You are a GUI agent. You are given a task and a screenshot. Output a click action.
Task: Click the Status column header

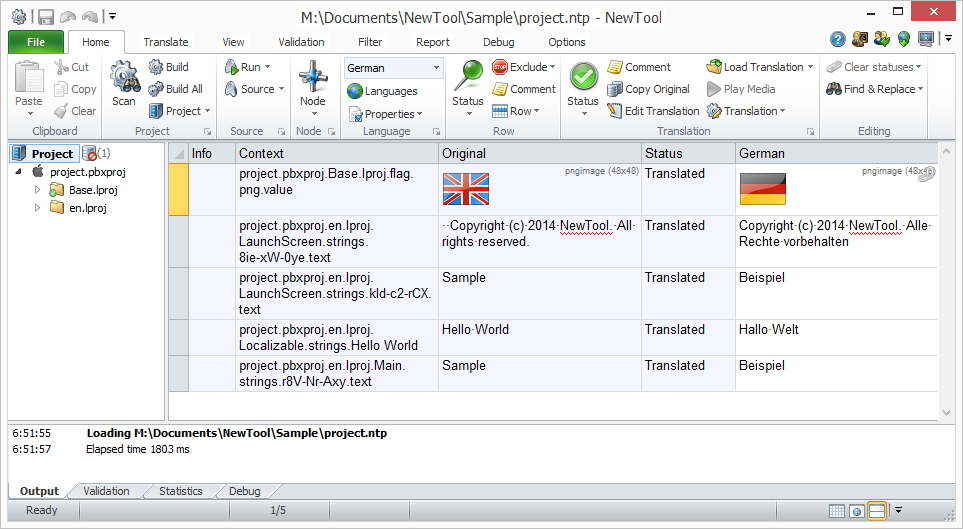[688, 153]
